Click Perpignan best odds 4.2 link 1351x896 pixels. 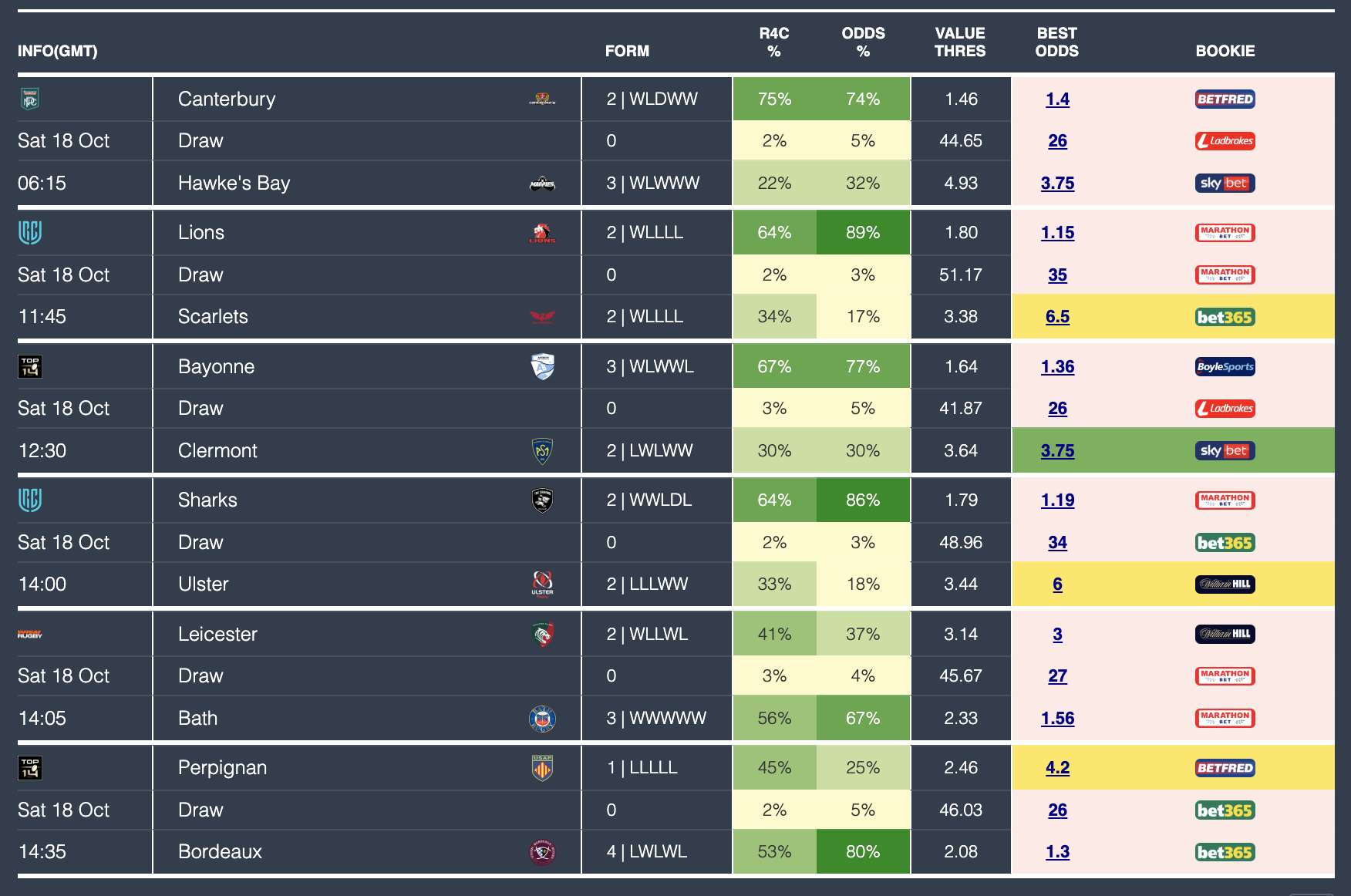click(1057, 768)
